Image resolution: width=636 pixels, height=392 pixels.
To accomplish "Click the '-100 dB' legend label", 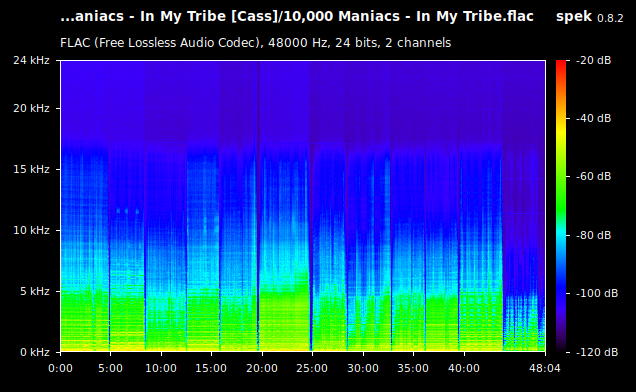I will click(x=597, y=293).
